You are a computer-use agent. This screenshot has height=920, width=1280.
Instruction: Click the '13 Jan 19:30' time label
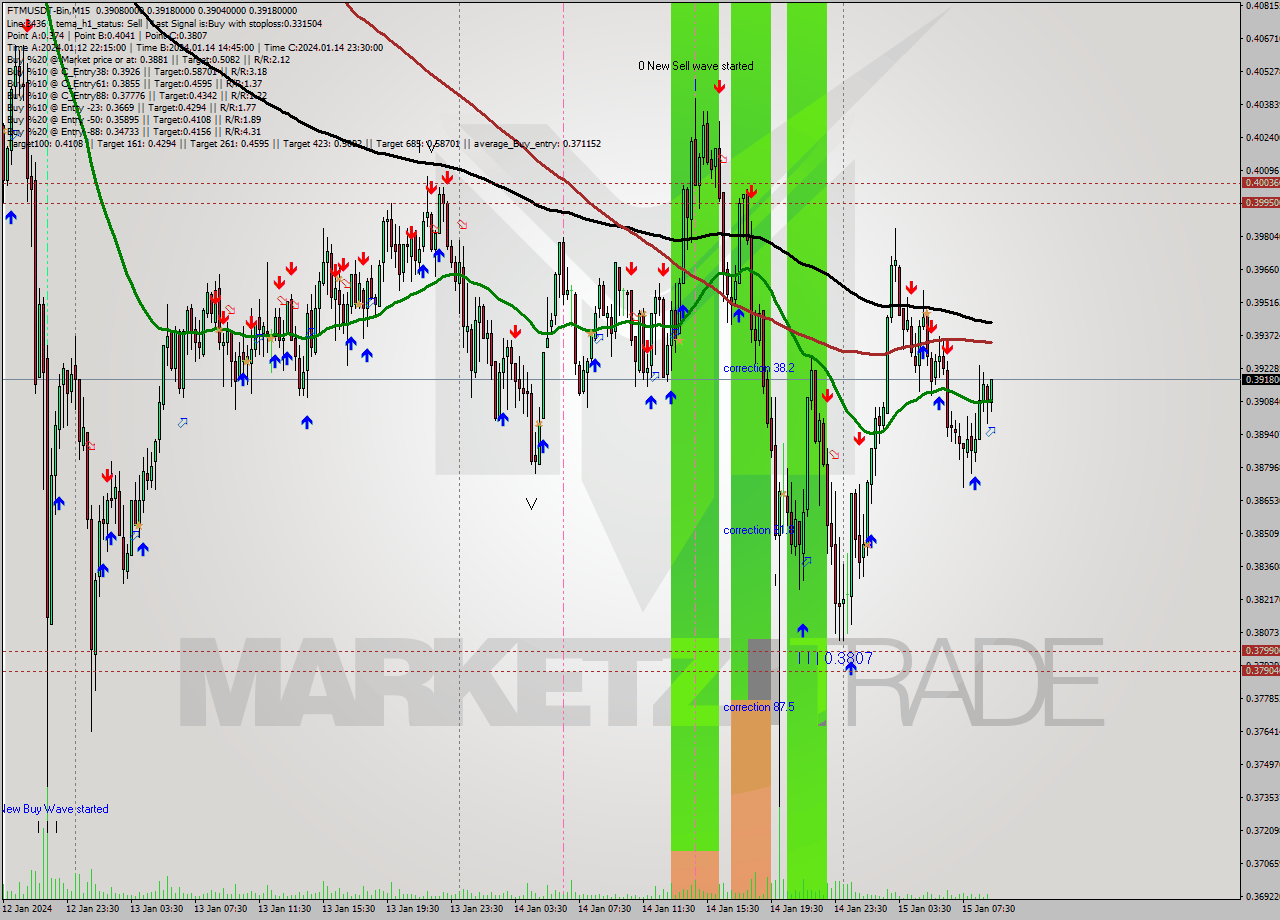coord(412,909)
